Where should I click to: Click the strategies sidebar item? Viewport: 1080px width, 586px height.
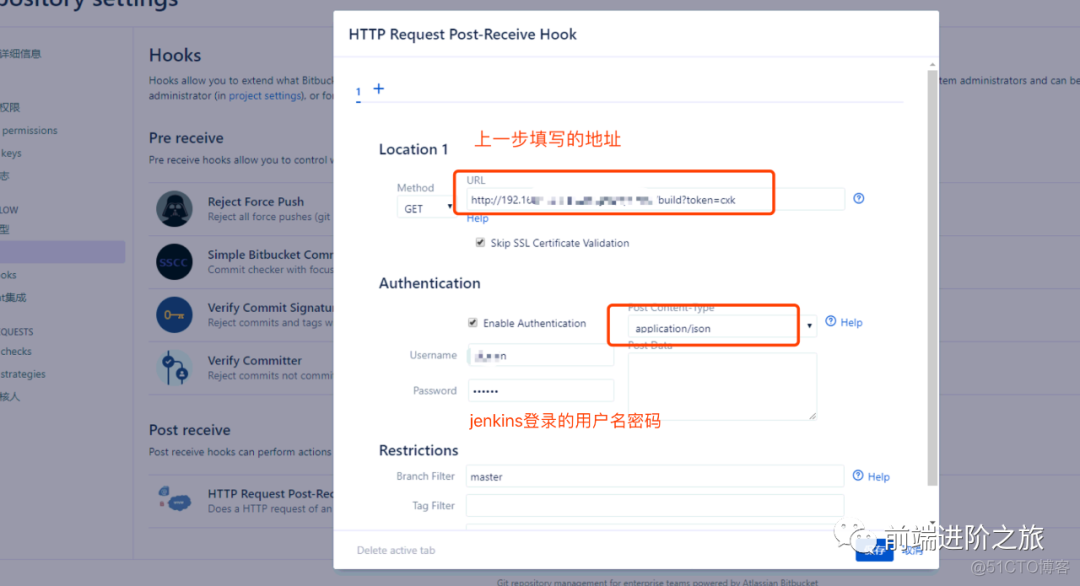[x=23, y=374]
